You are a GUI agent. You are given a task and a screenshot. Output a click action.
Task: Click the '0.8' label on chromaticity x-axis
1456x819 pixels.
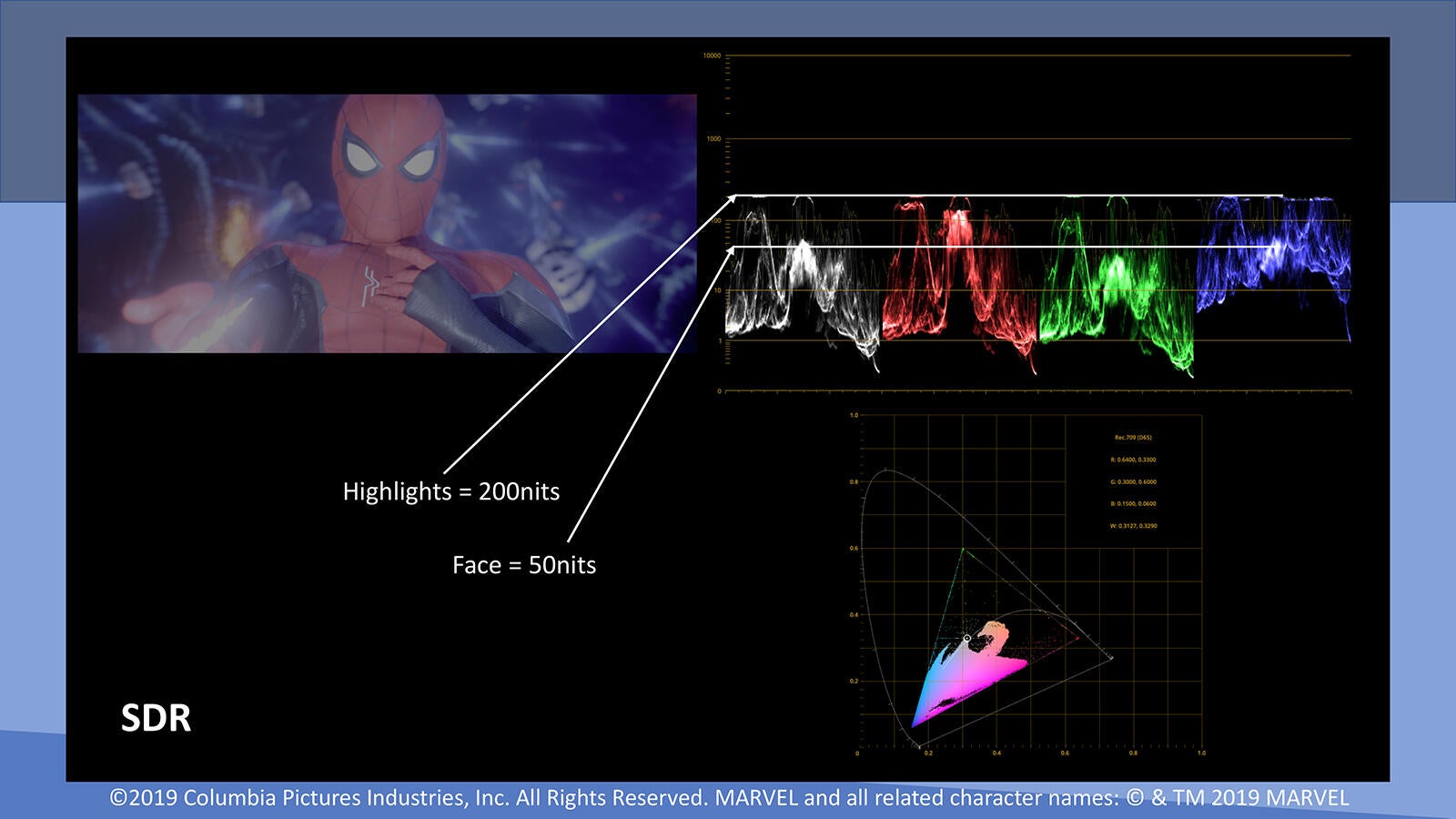1133,753
